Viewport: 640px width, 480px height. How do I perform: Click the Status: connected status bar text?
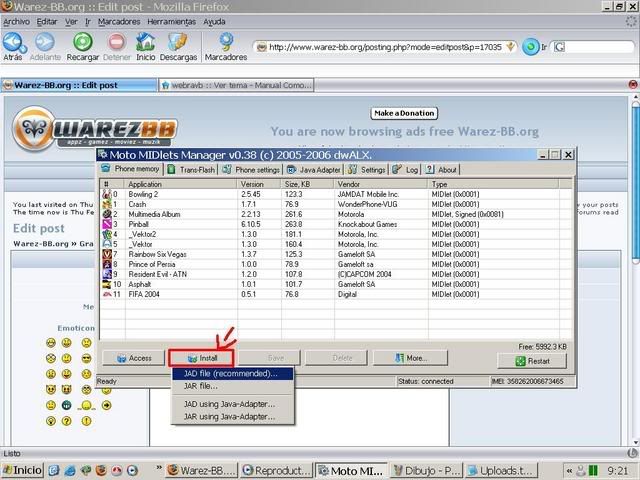point(426,381)
